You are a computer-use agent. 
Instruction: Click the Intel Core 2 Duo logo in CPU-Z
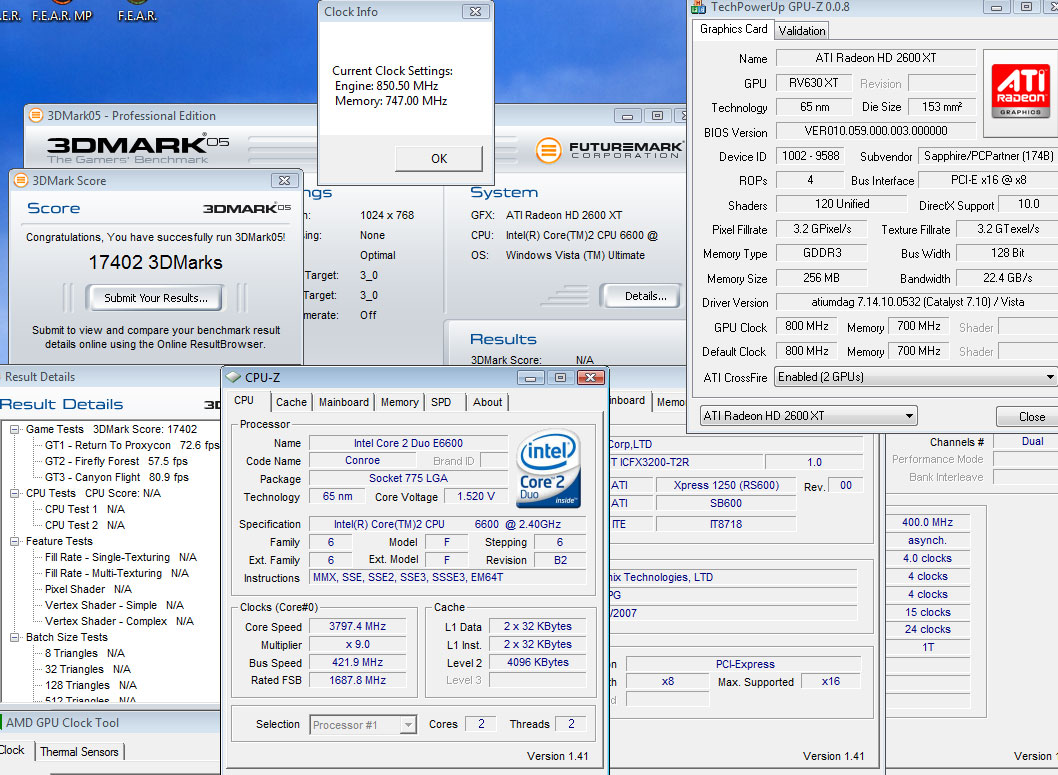pyautogui.click(x=549, y=469)
